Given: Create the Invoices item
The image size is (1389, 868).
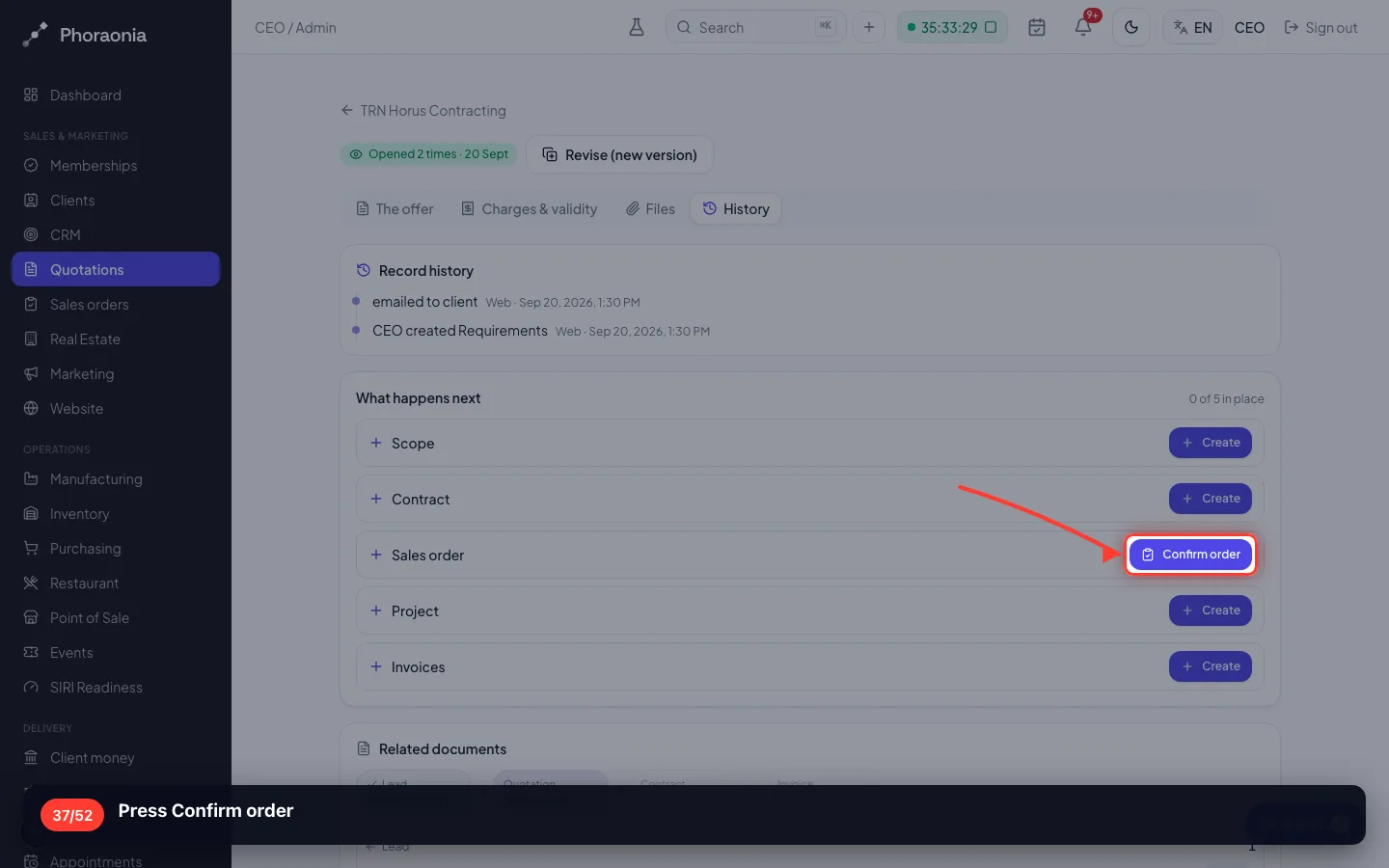Looking at the screenshot, I should [x=1211, y=666].
